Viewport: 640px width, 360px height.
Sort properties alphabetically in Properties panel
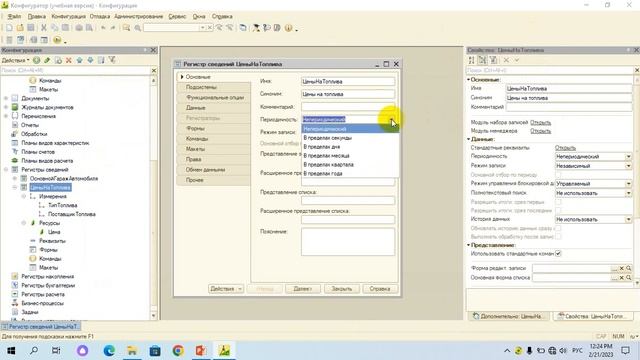tap(471, 60)
